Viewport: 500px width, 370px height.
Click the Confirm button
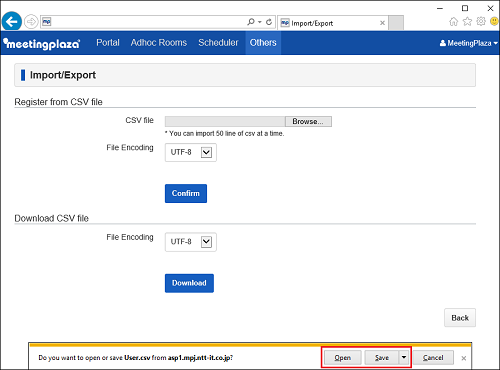coord(186,193)
